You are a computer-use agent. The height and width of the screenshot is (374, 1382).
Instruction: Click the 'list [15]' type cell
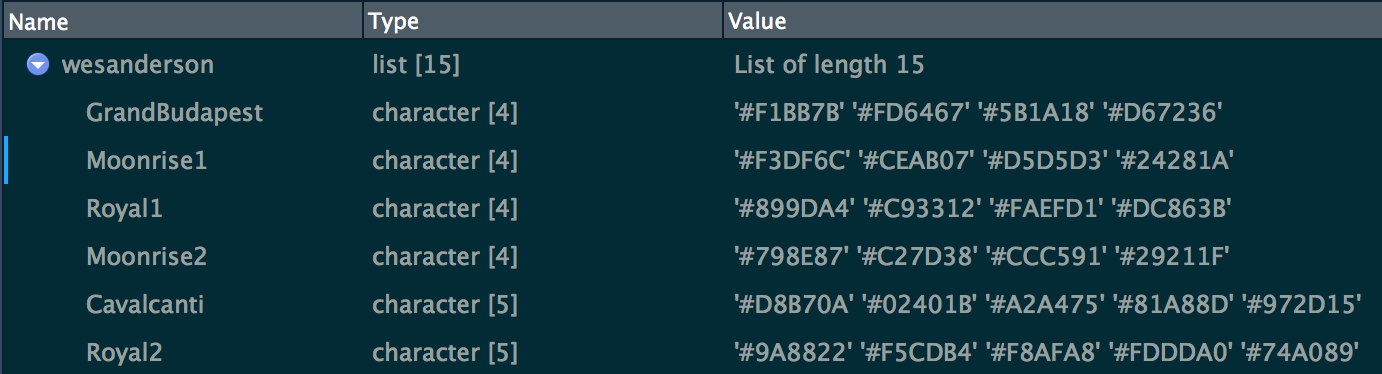(x=416, y=66)
